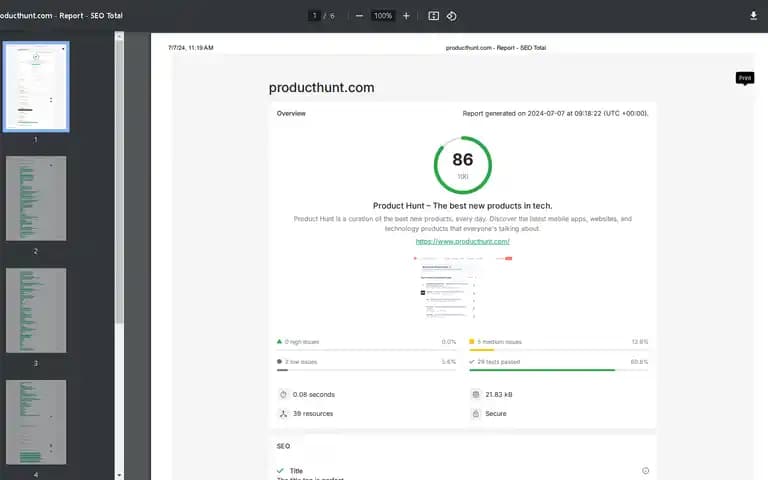Viewport: 768px width, 480px height.
Task: Click the page number input field
Action: (x=314, y=16)
